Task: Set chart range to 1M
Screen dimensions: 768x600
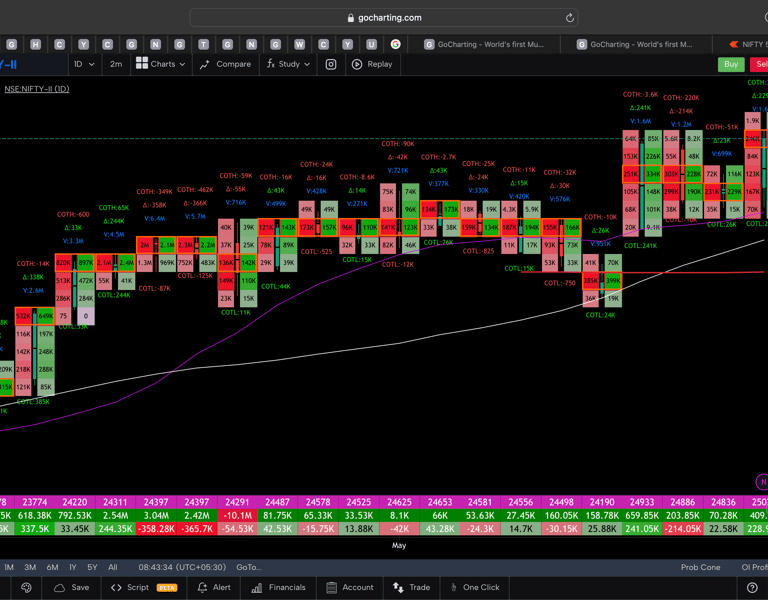Action: tap(9, 567)
